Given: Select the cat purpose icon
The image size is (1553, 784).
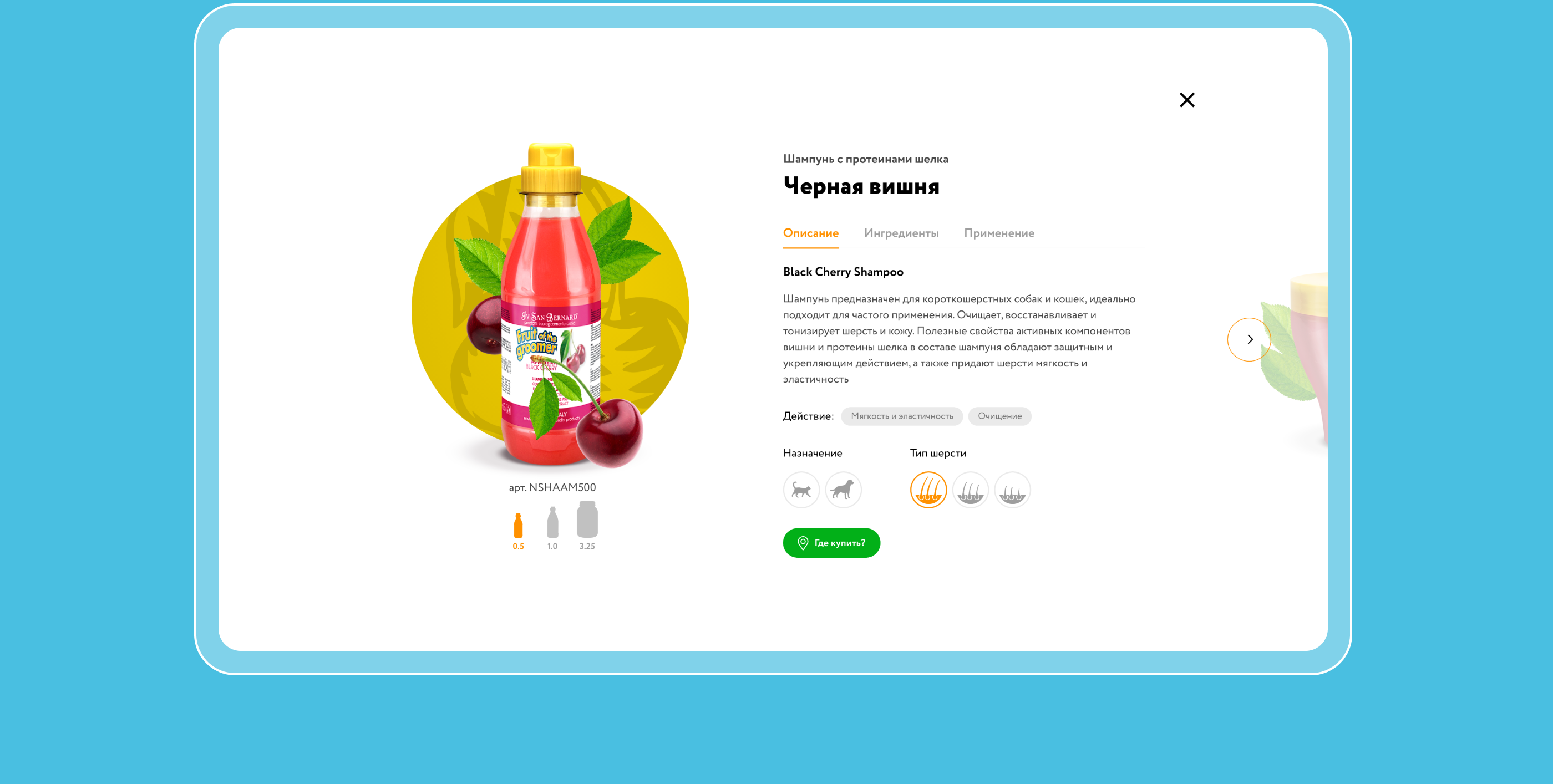Looking at the screenshot, I should click(x=801, y=490).
